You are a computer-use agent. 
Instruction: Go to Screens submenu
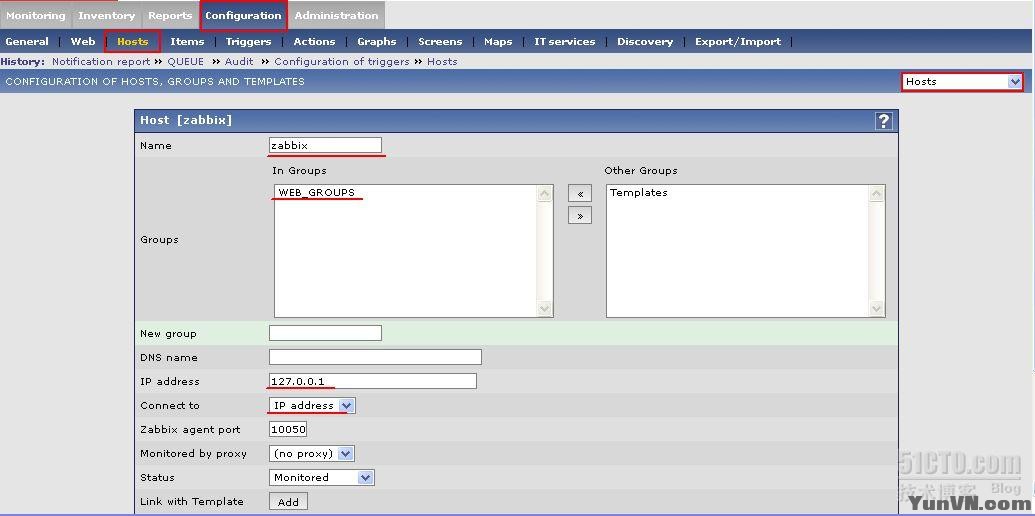click(440, 42)
